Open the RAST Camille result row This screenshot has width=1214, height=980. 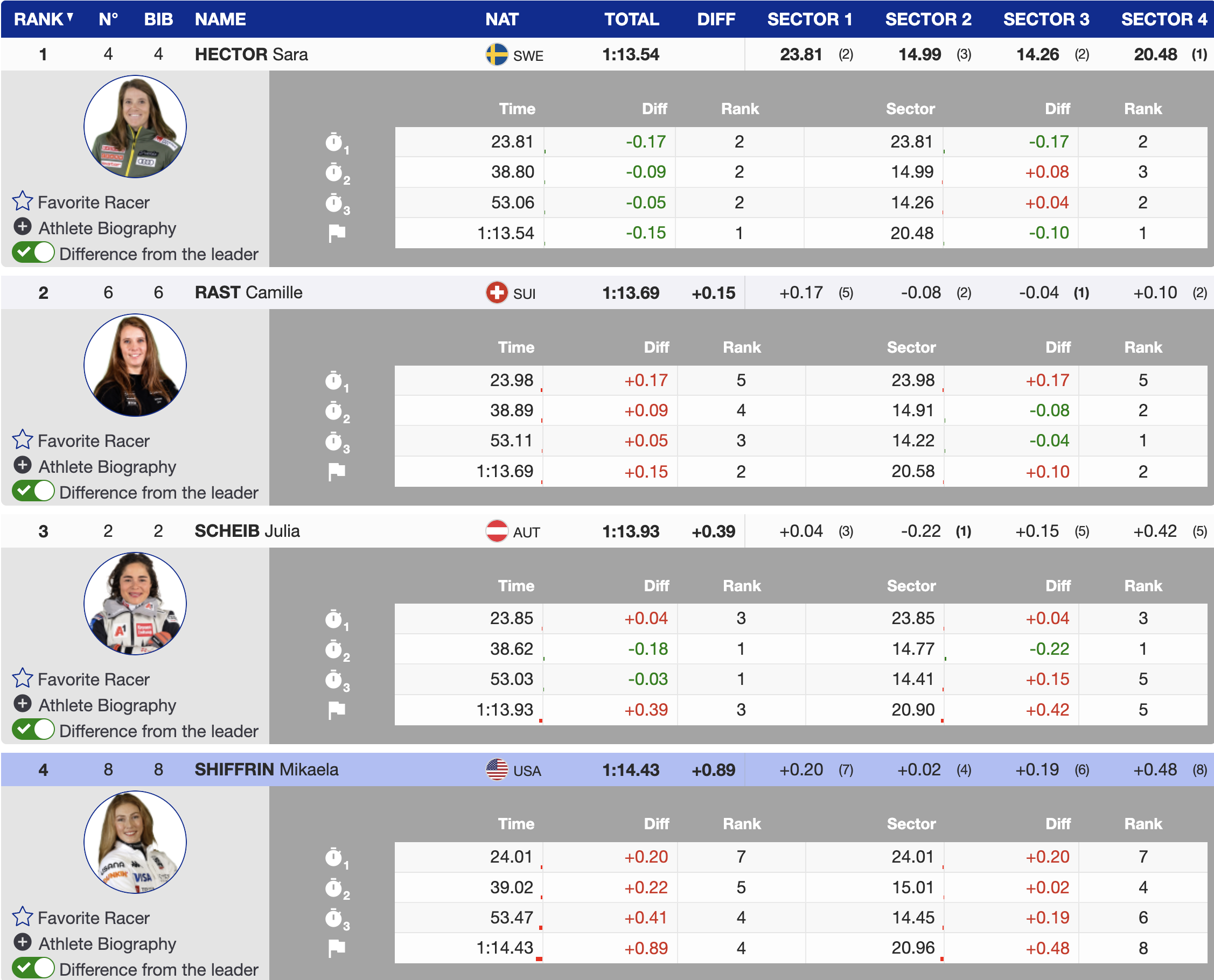248,293
